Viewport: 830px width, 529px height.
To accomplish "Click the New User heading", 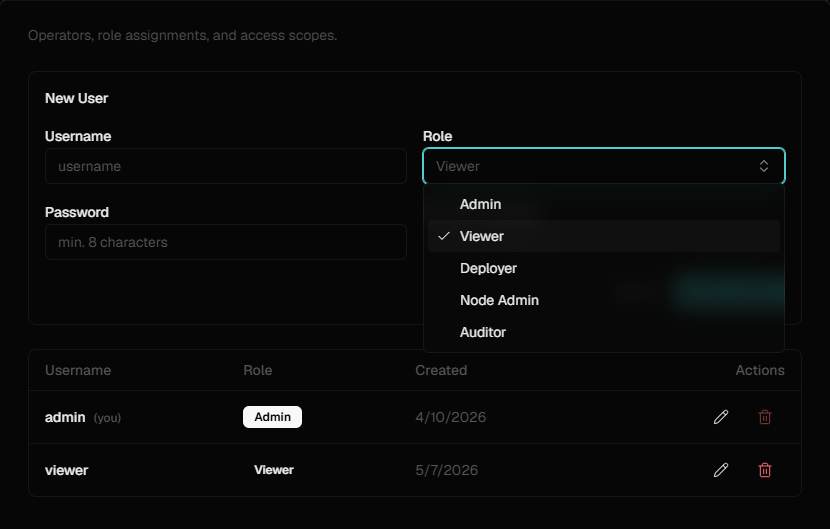I will coord(76,98).
